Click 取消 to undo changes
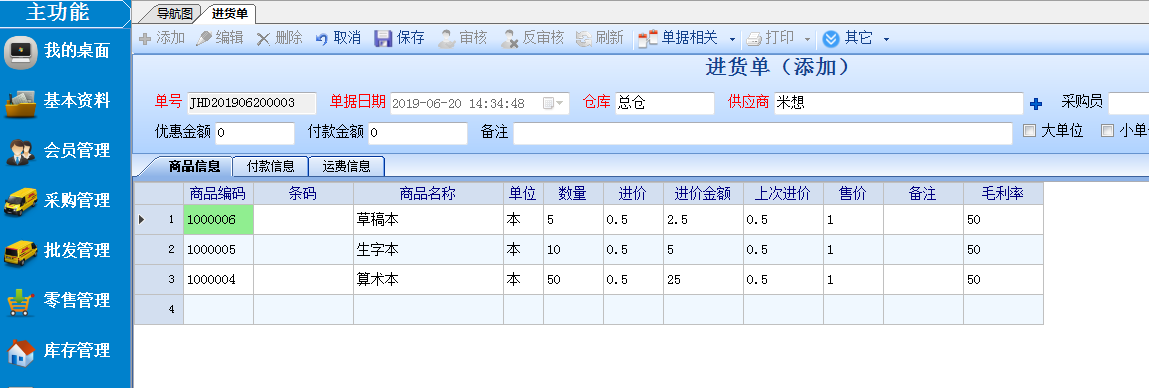This screenshot has width=1149, height=388. coord(338,38)
